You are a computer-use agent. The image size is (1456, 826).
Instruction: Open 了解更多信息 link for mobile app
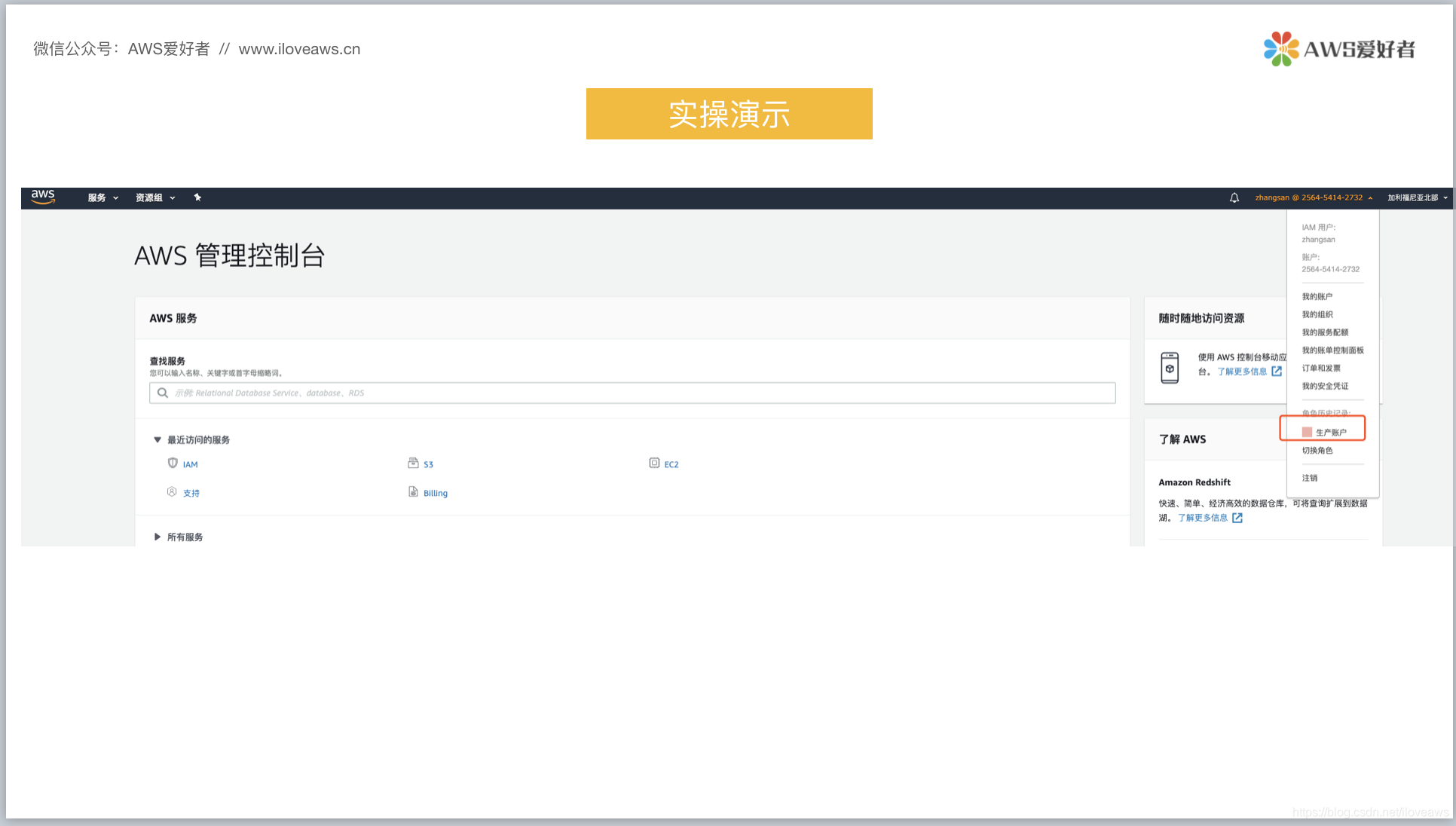point(1242,372)
